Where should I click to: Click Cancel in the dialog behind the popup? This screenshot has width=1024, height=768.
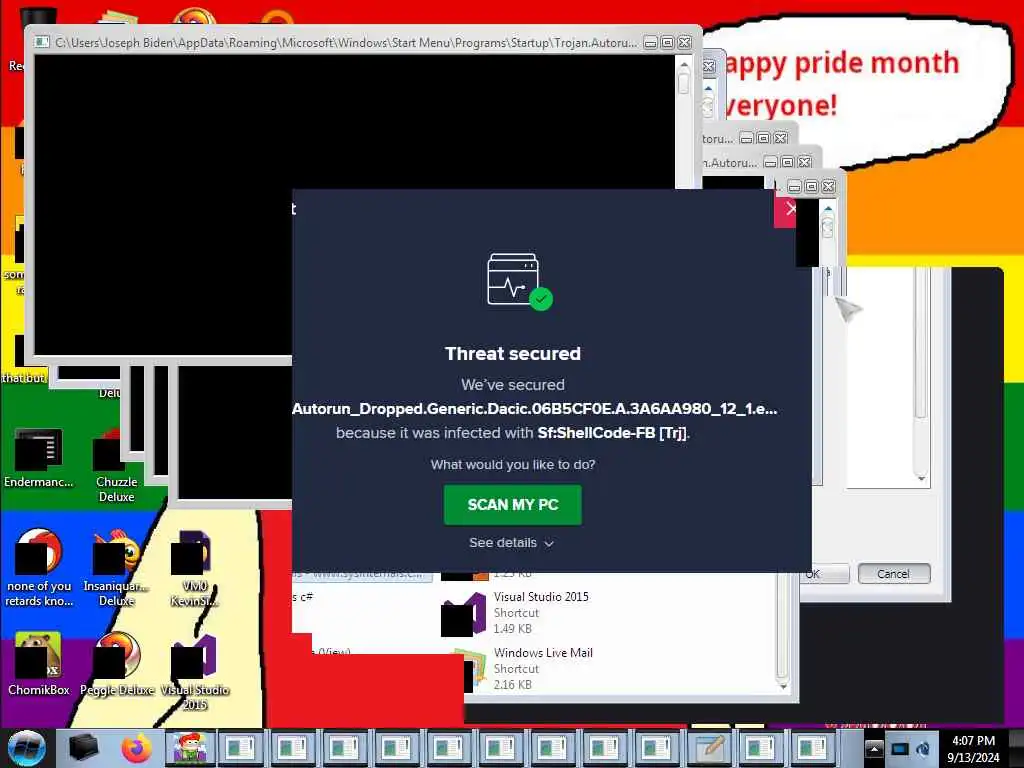(893, 573)
